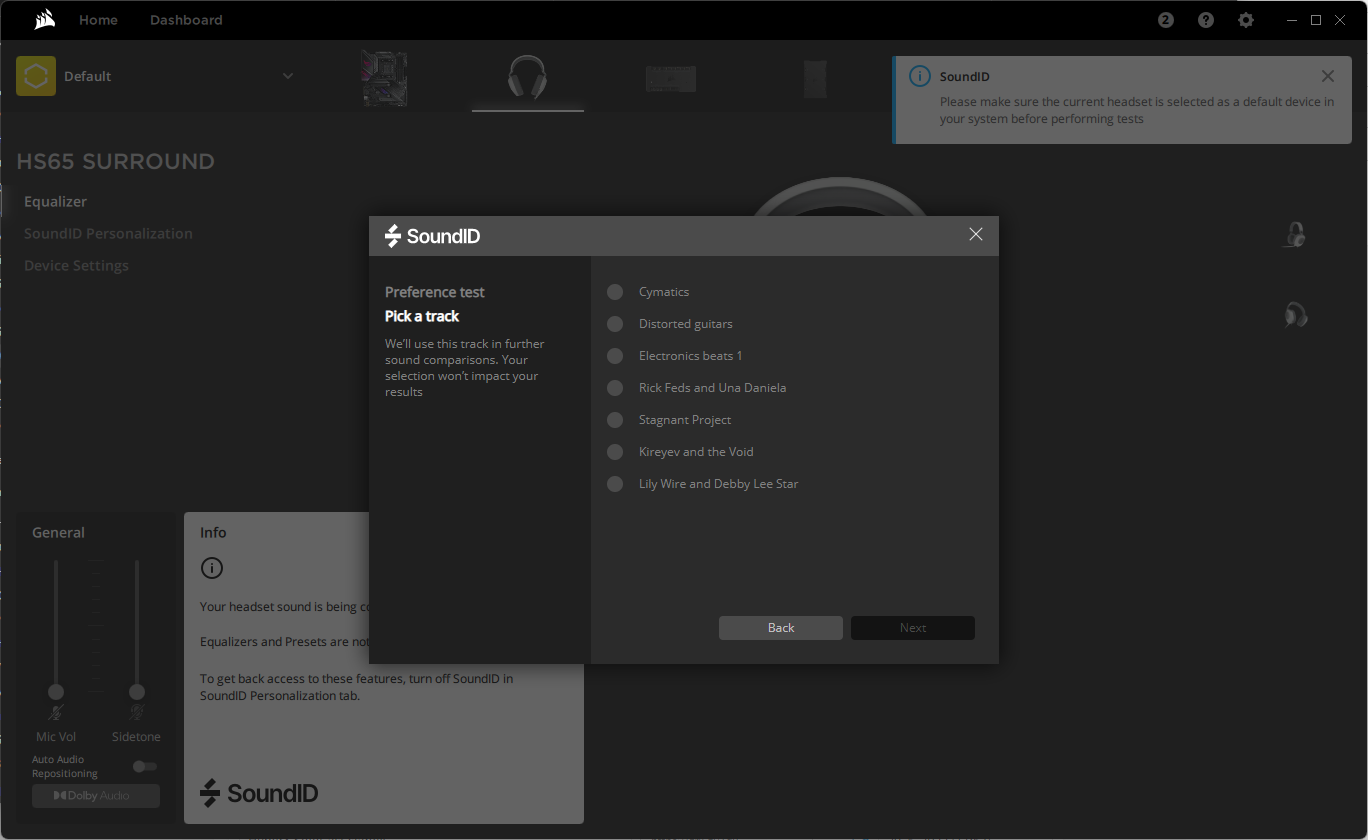Open SoundID Personalization section
This screenshot has height=840, width=1368.
pos(108,234)
